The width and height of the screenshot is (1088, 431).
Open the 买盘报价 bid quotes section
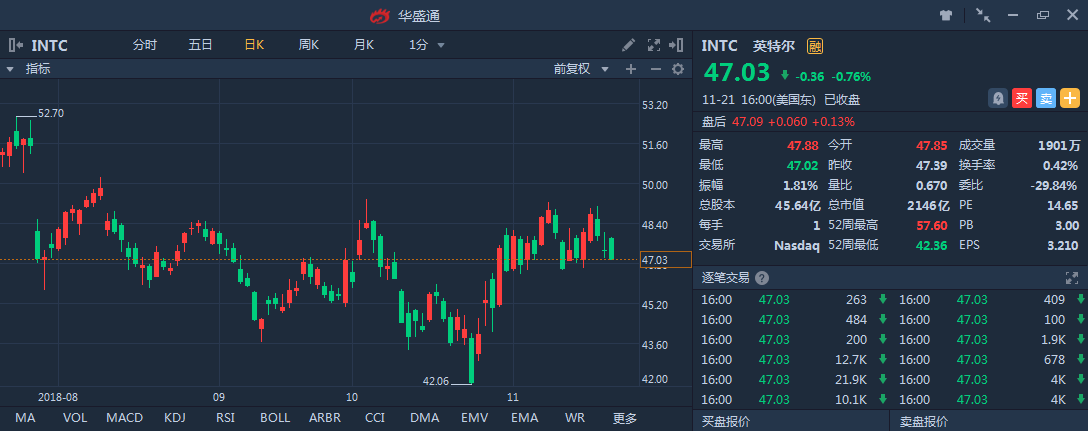pyautogui.click(x=726, y=421)
